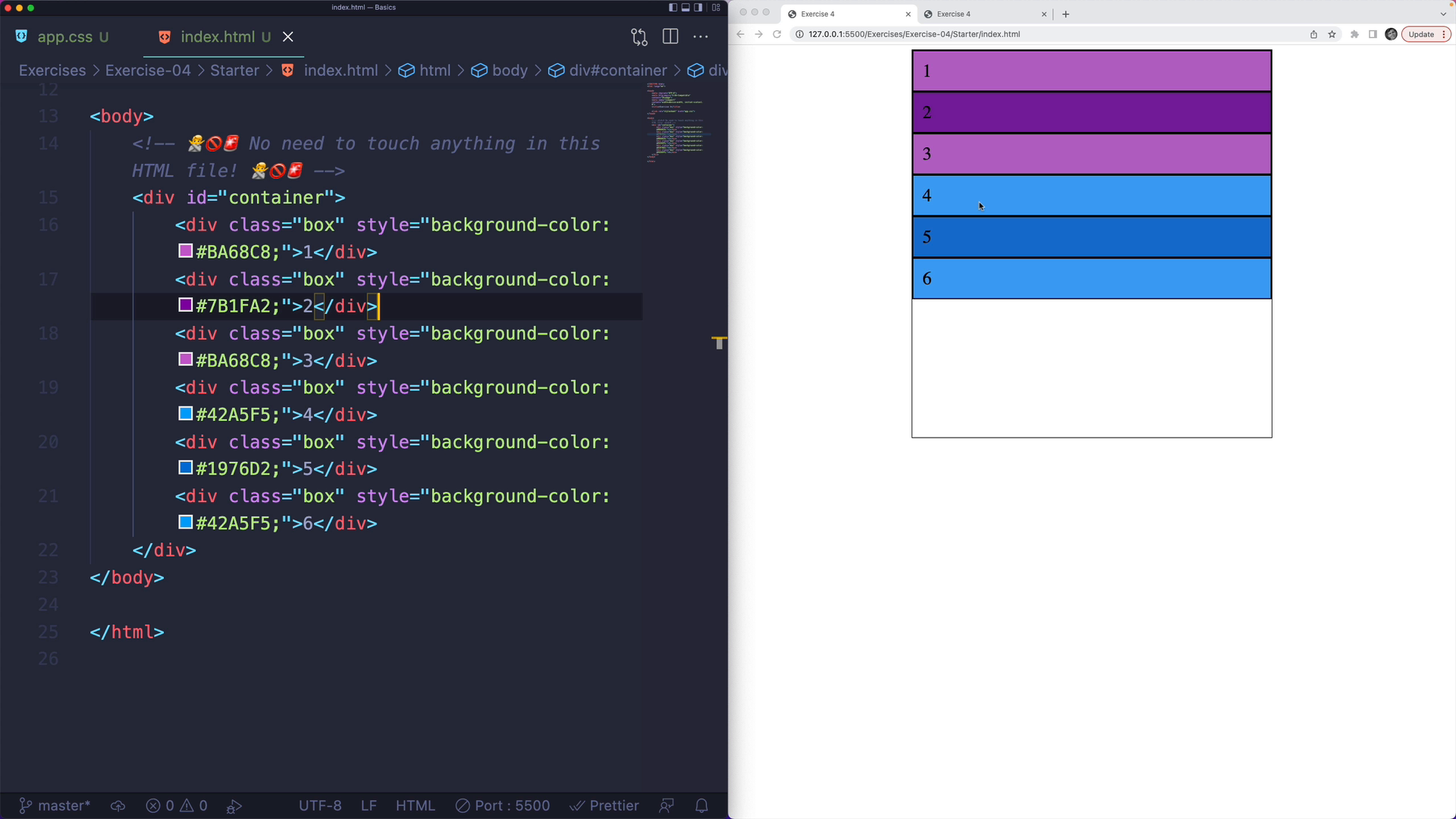This screenshot has height=819, width=1456.
Task: Open Chrome extensions puzzle icon
Action: coord(1354,34)
